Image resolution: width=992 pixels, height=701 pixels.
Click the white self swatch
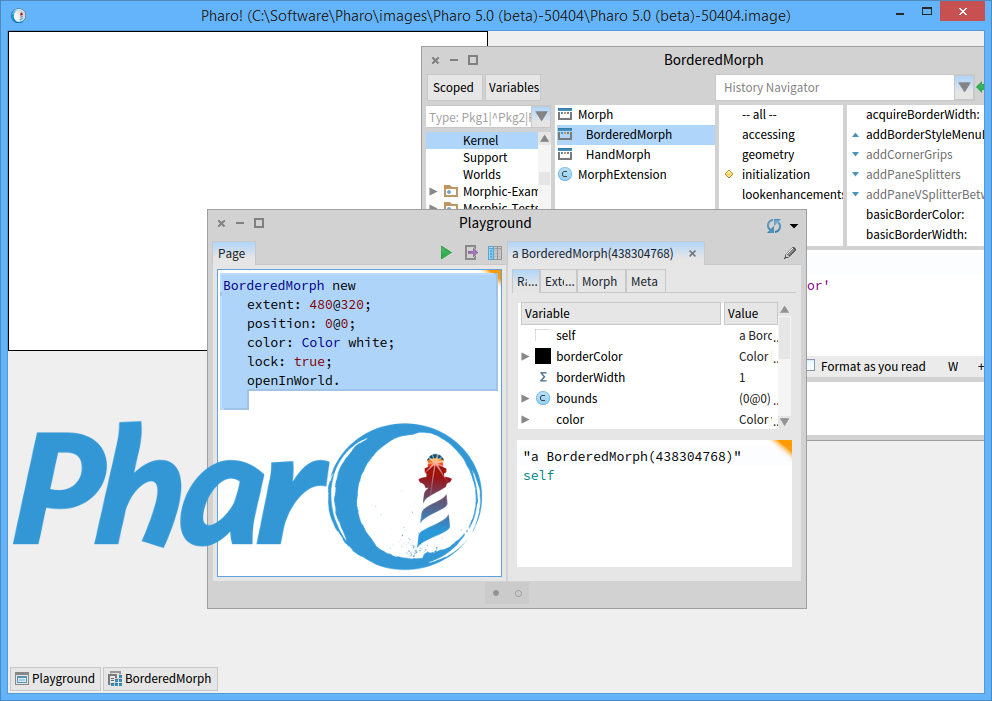click(x=543, y=335)
